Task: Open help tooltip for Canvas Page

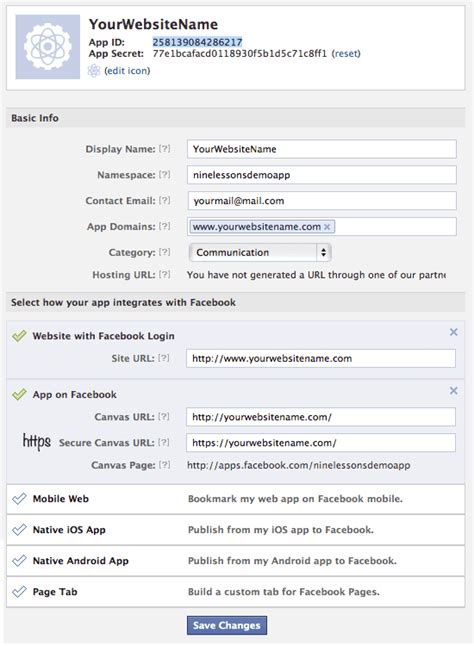Action: click(x=164, y=465)
